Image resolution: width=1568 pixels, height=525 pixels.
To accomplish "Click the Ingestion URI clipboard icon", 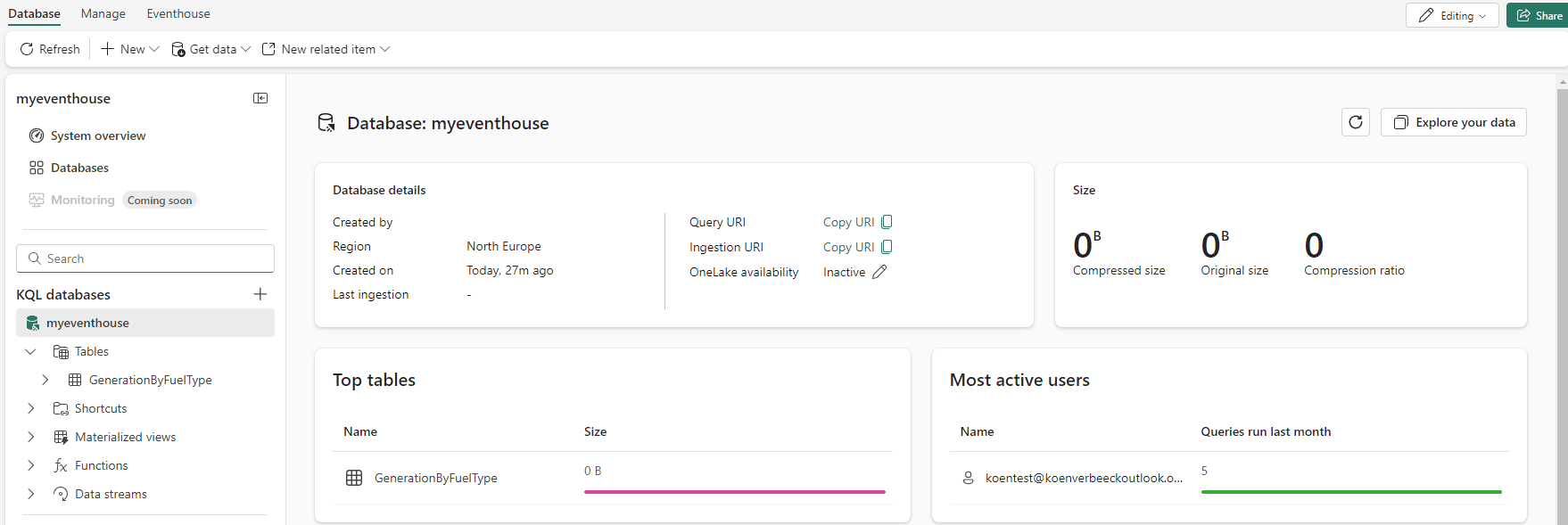I will coord(887,247).
